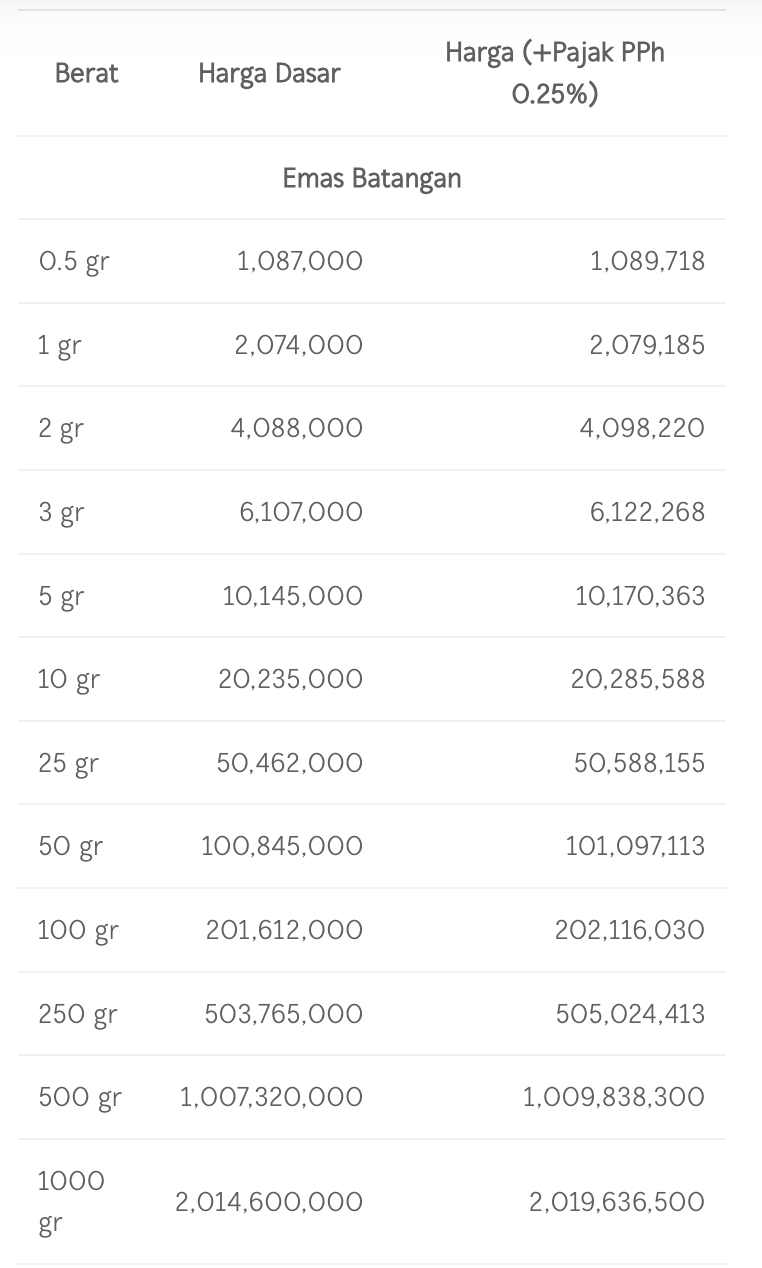The width and height of the screenshot is (762, 1268).
Task: Click the Berat column header
Action: tap(86, 73)
